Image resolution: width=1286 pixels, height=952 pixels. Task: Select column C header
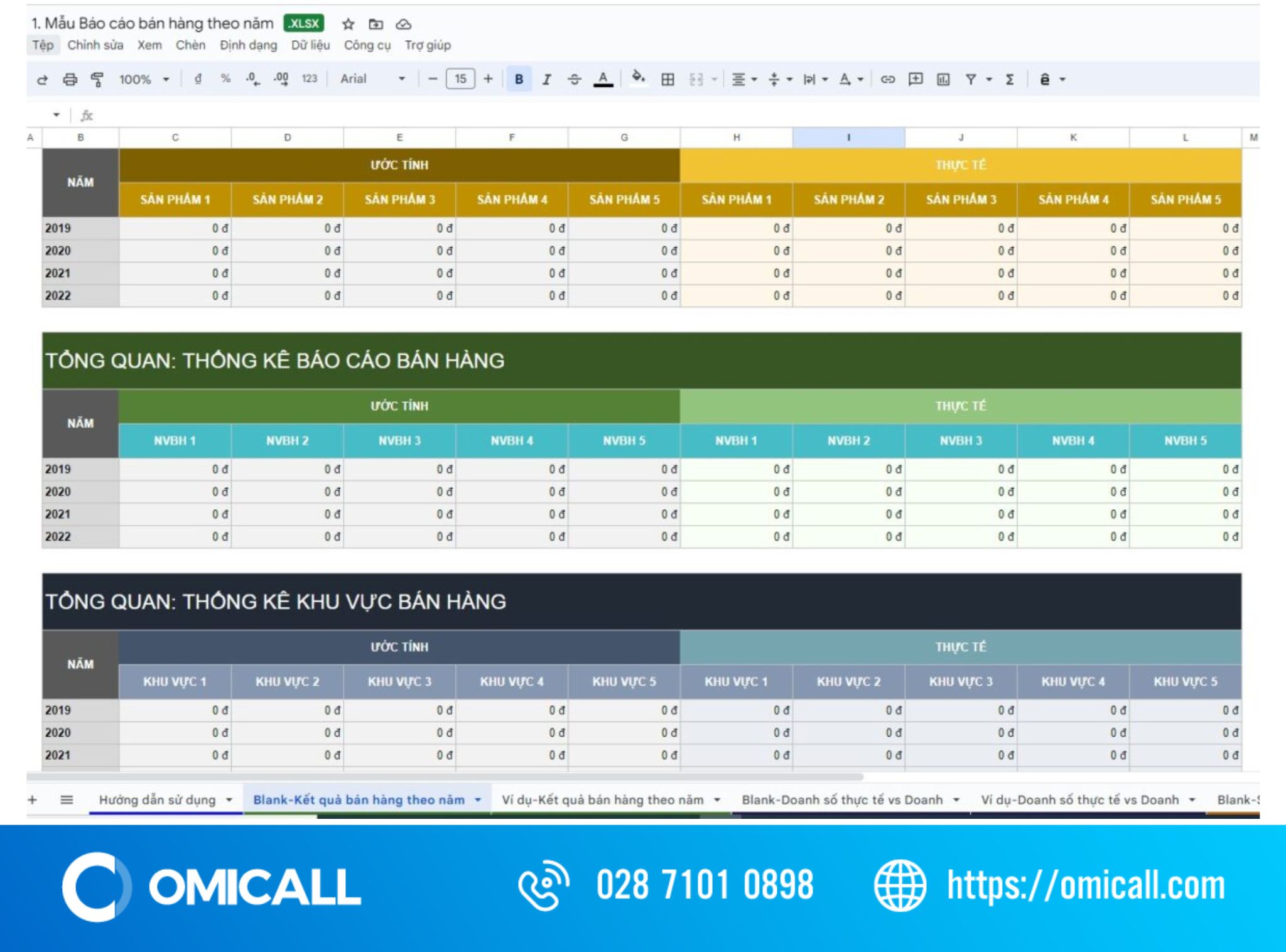coord(175,138)
